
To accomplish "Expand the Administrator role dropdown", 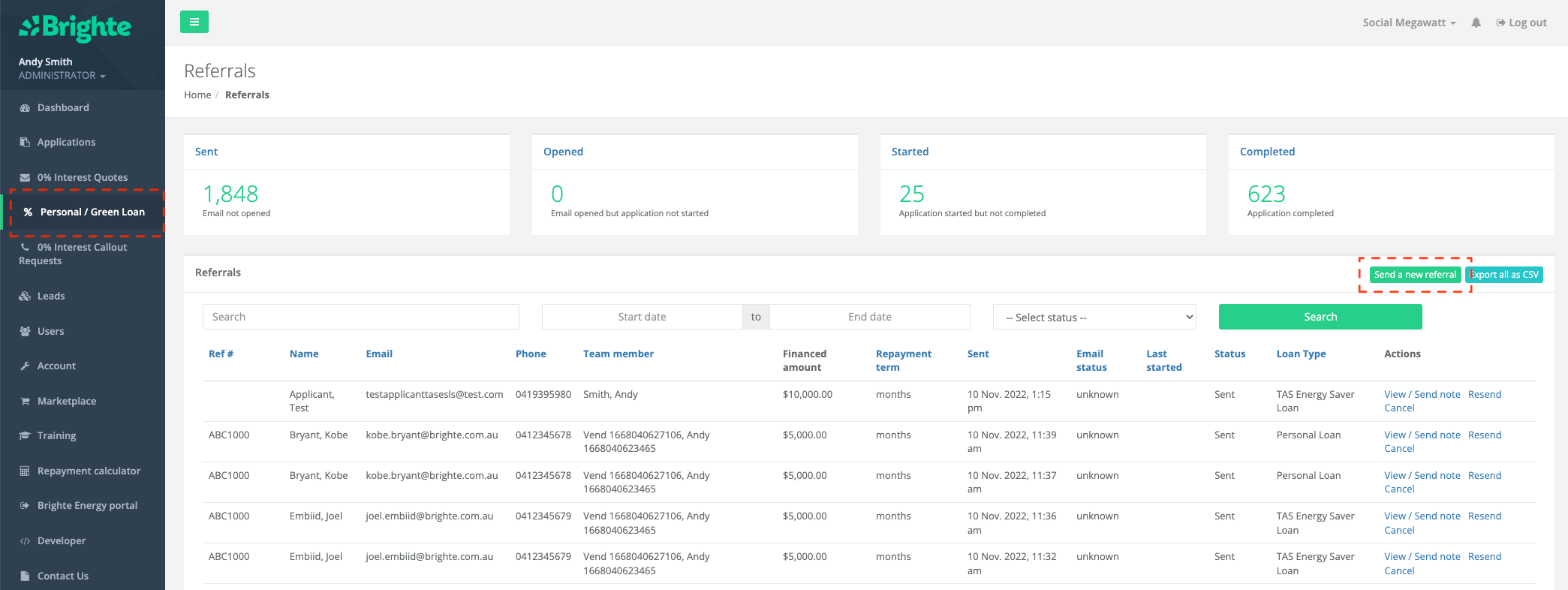I will pyautogui.click(x=62, y=76).
